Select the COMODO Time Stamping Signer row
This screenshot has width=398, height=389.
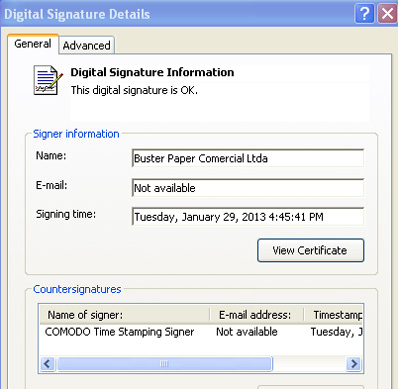pos(201,332)
